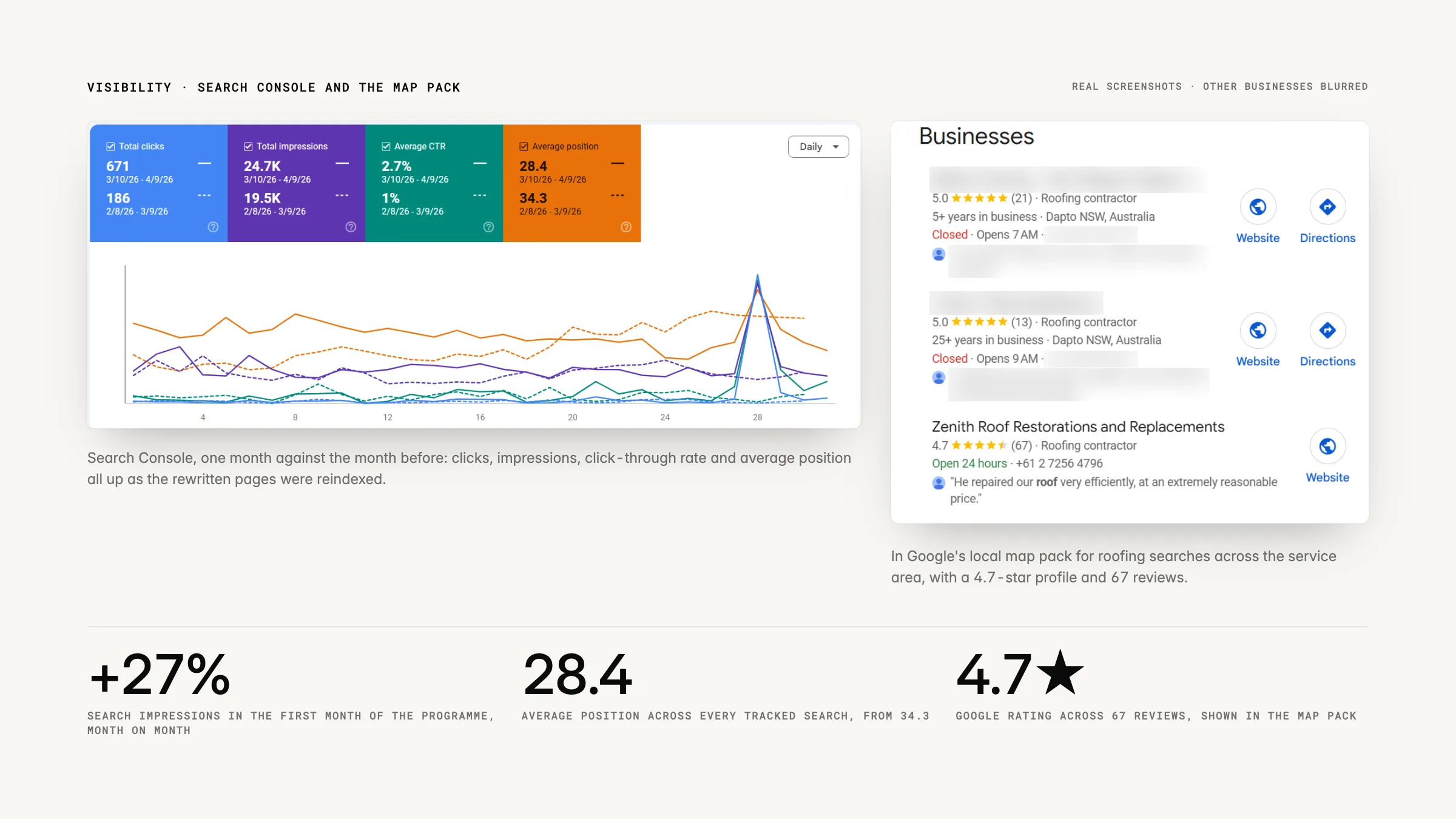This screenshot has height=819, width=1456.
Task: Click the 28.4 position value in orange card
Action: point(533,166)
